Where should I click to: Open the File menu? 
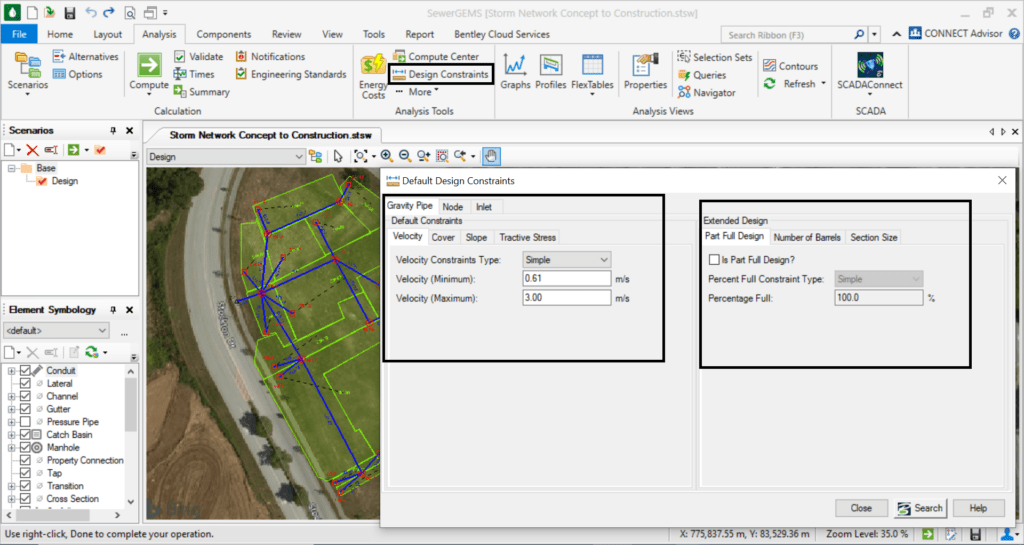pyautogui.click(x=19, y=34)
